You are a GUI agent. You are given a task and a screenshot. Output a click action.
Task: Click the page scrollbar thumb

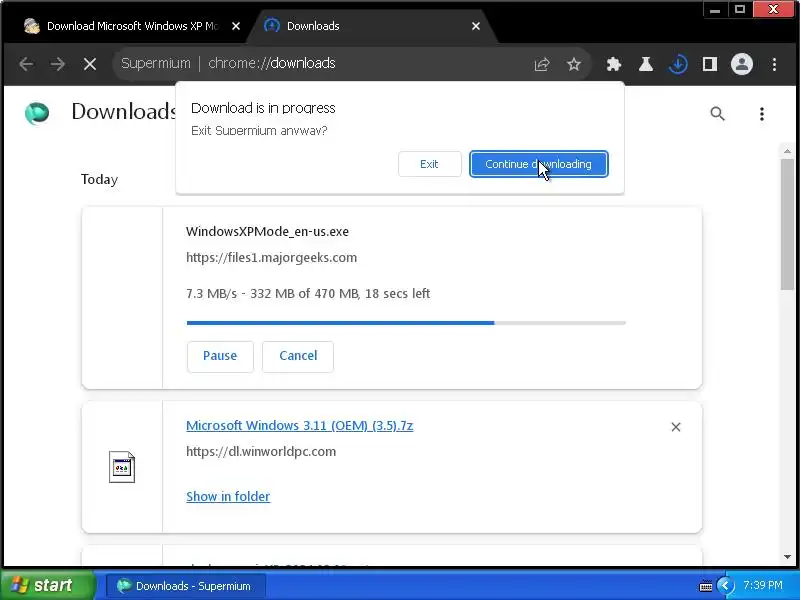point(787,224)
